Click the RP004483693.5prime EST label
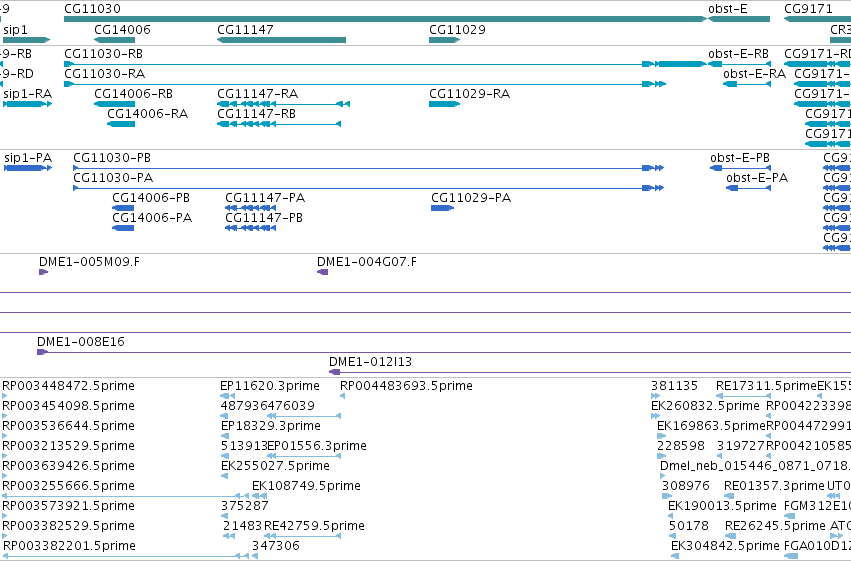Screen dimensions: 851x561 point(406,386)
